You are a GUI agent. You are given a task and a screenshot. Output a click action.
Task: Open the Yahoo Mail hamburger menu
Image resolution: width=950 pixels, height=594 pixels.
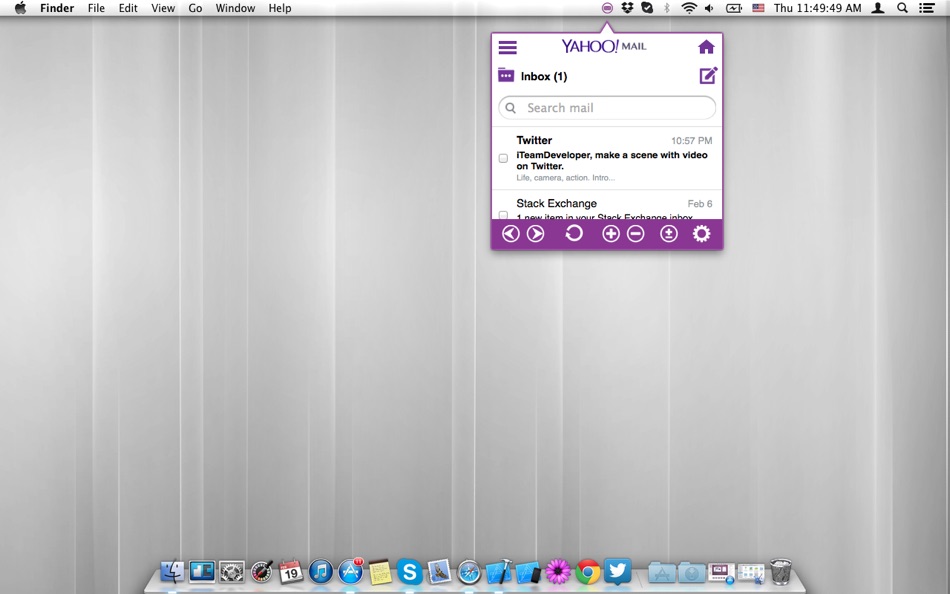pos(508,47)
